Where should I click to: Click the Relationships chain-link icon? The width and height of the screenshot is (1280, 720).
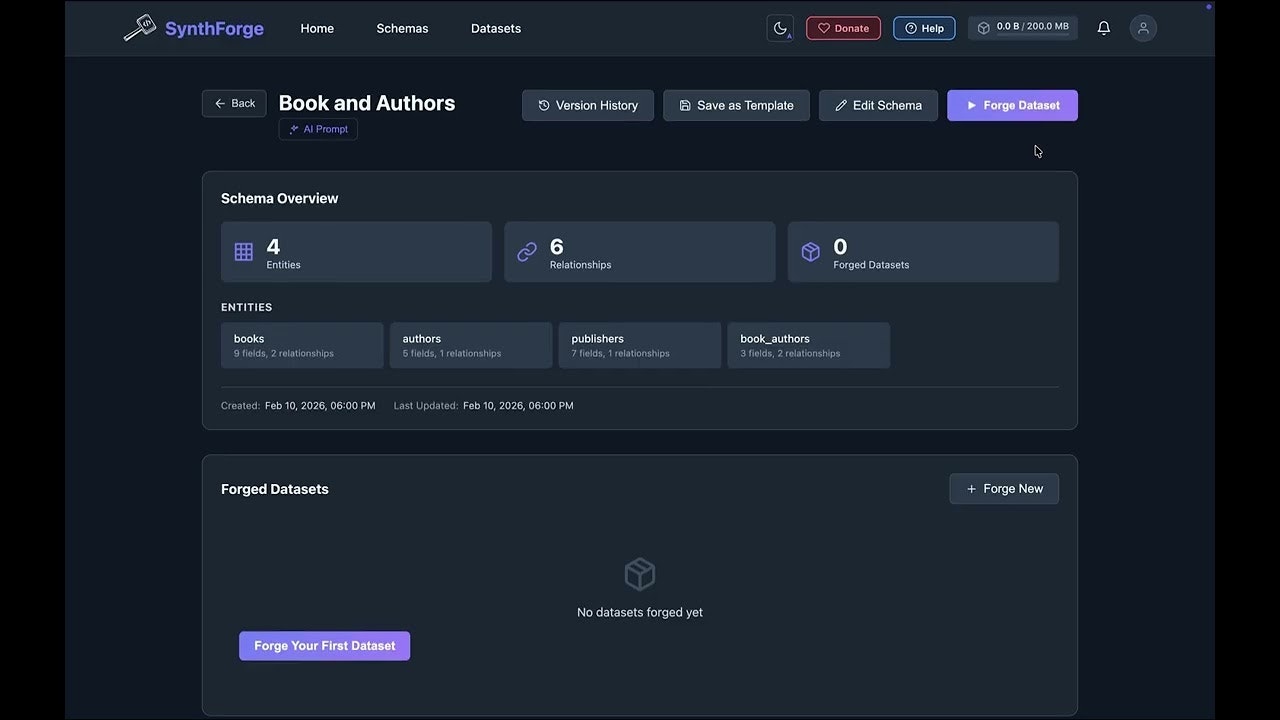[x=527, y=251]
